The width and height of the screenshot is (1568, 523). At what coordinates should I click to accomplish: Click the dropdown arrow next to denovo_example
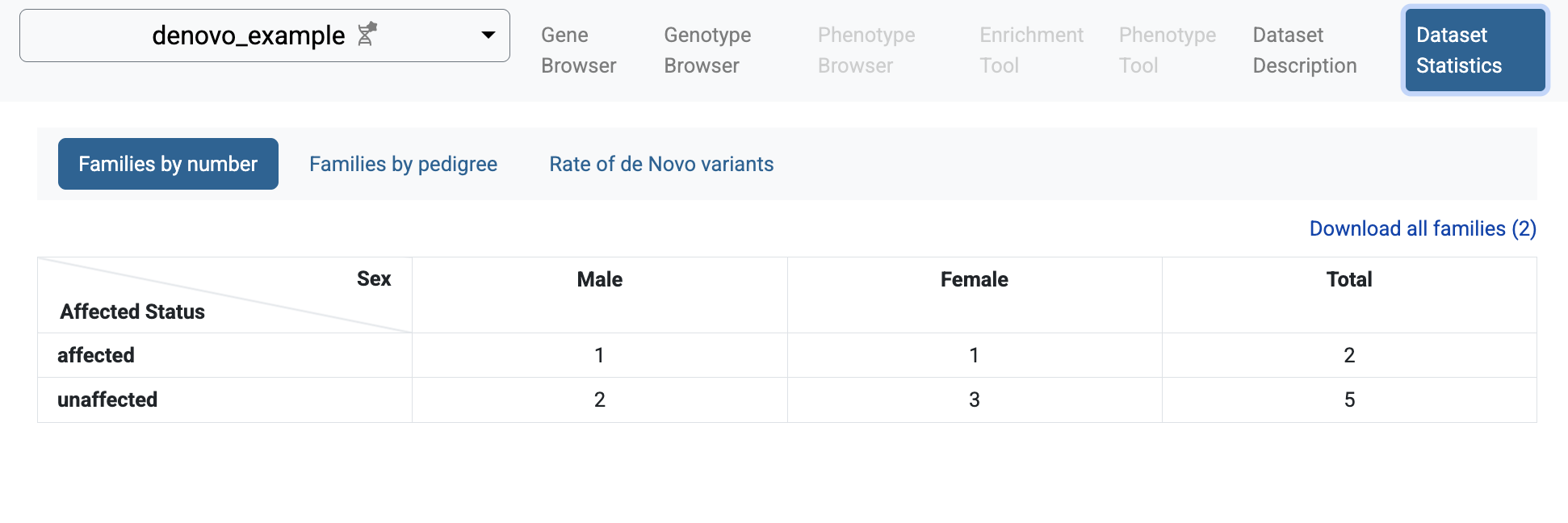(487, 35)
